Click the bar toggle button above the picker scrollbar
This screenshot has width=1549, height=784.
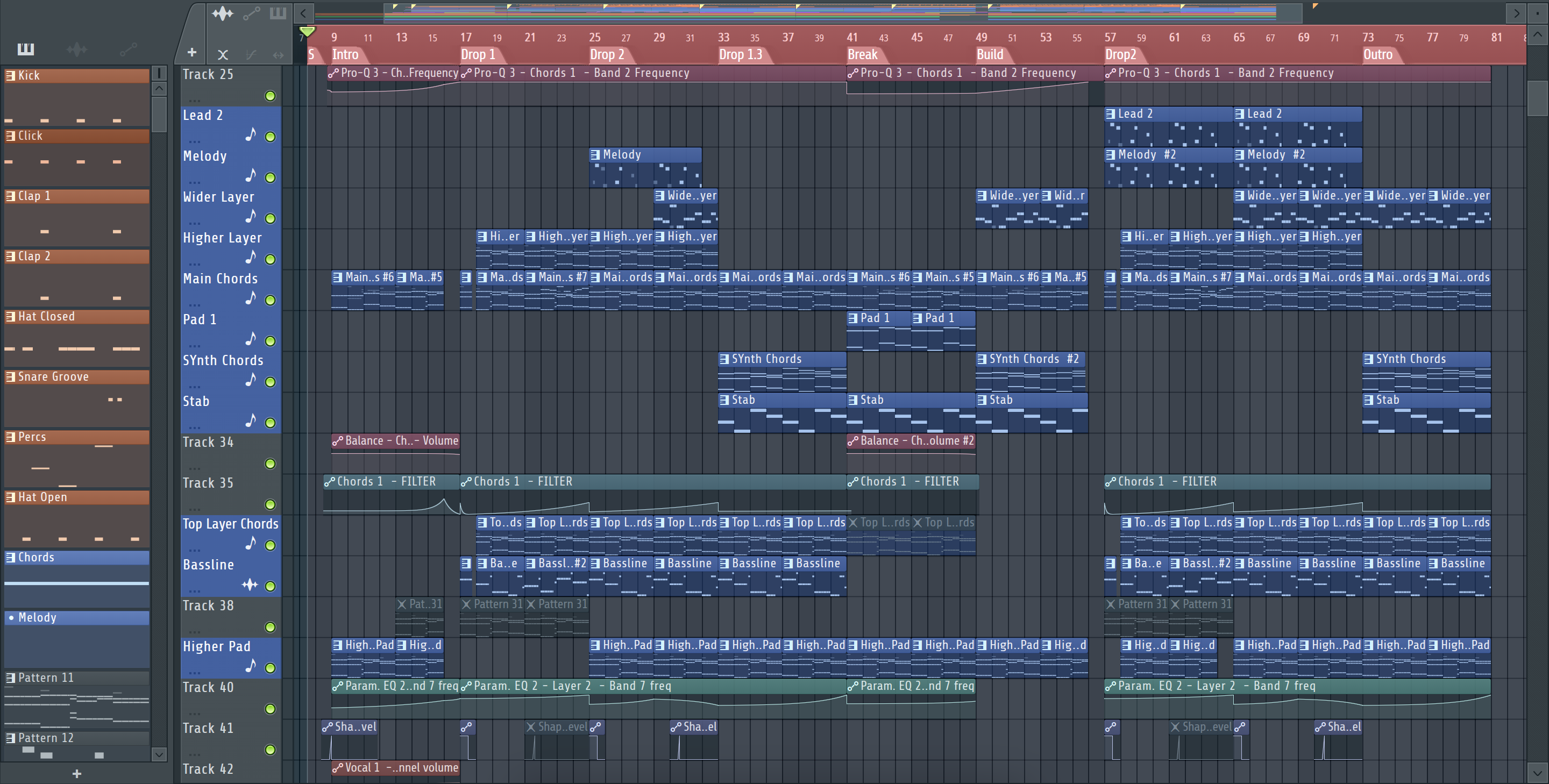click(159, 73)
